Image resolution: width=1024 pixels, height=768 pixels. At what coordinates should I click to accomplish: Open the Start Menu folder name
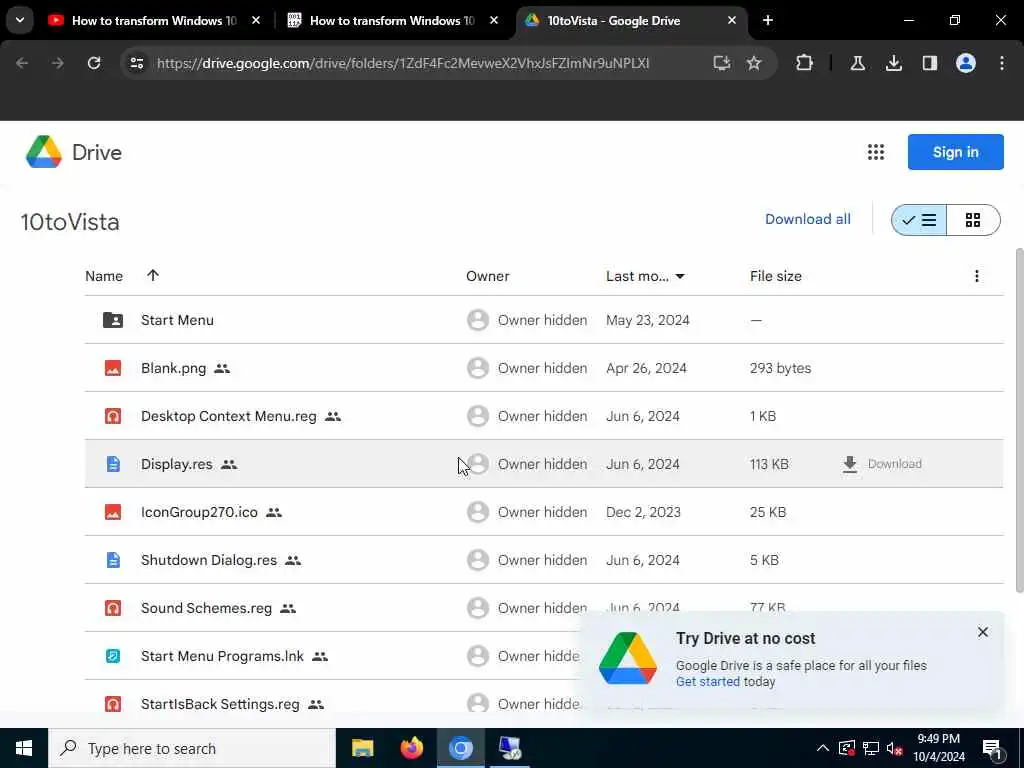[x=177, y=320]
